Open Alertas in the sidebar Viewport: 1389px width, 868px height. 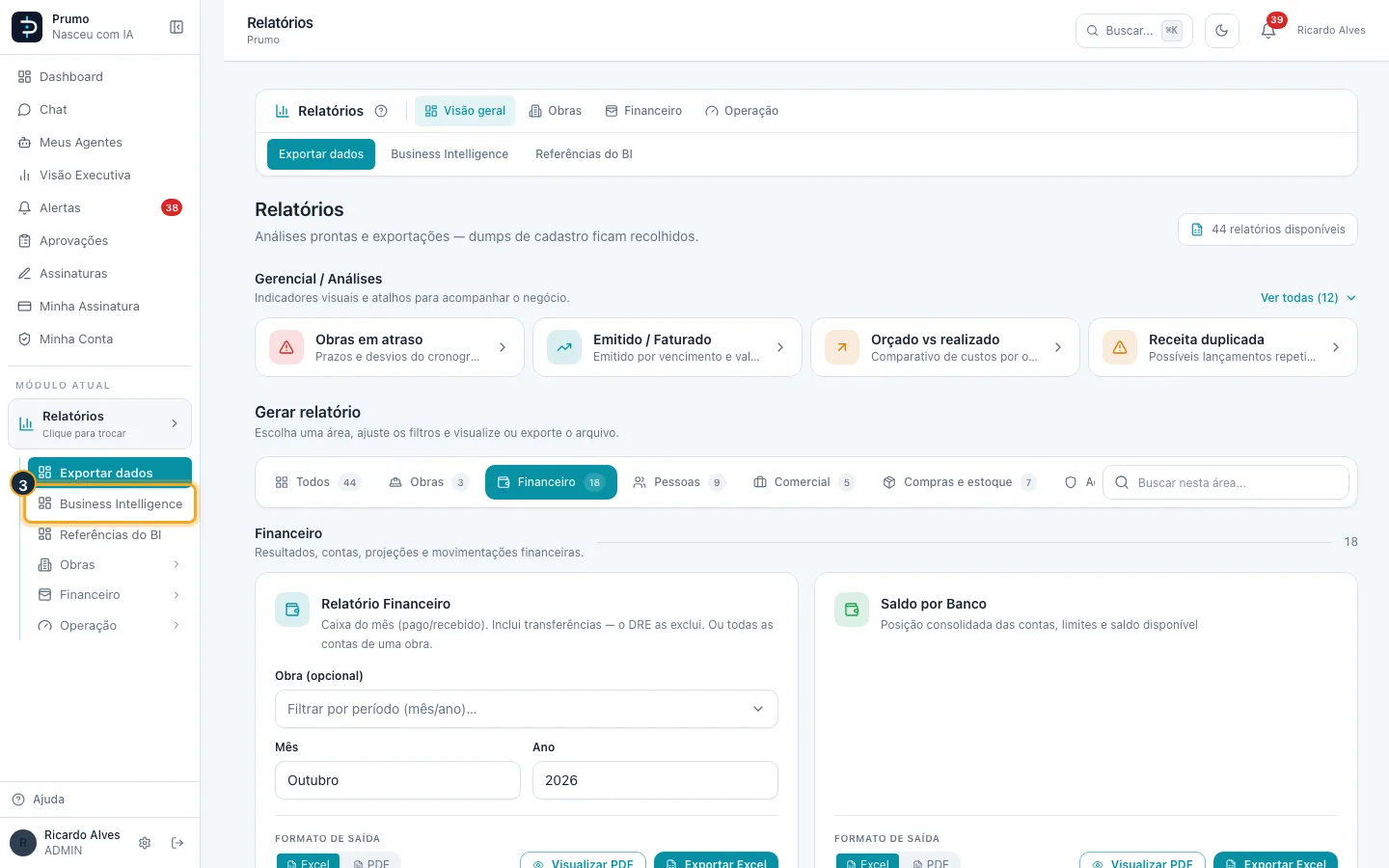tap(100, 208)
